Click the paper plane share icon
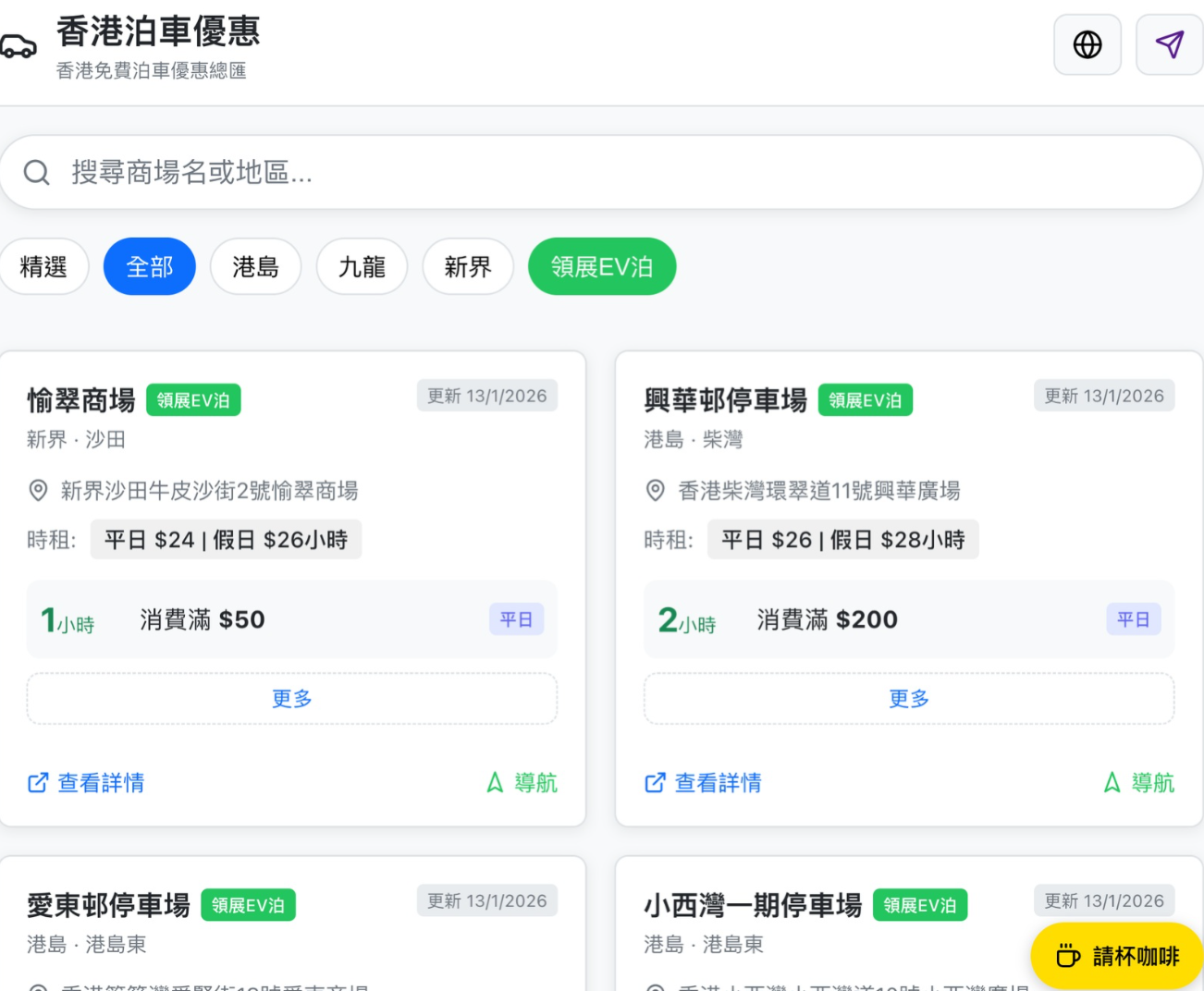1204x991 pixels. tap(1169, 44)
